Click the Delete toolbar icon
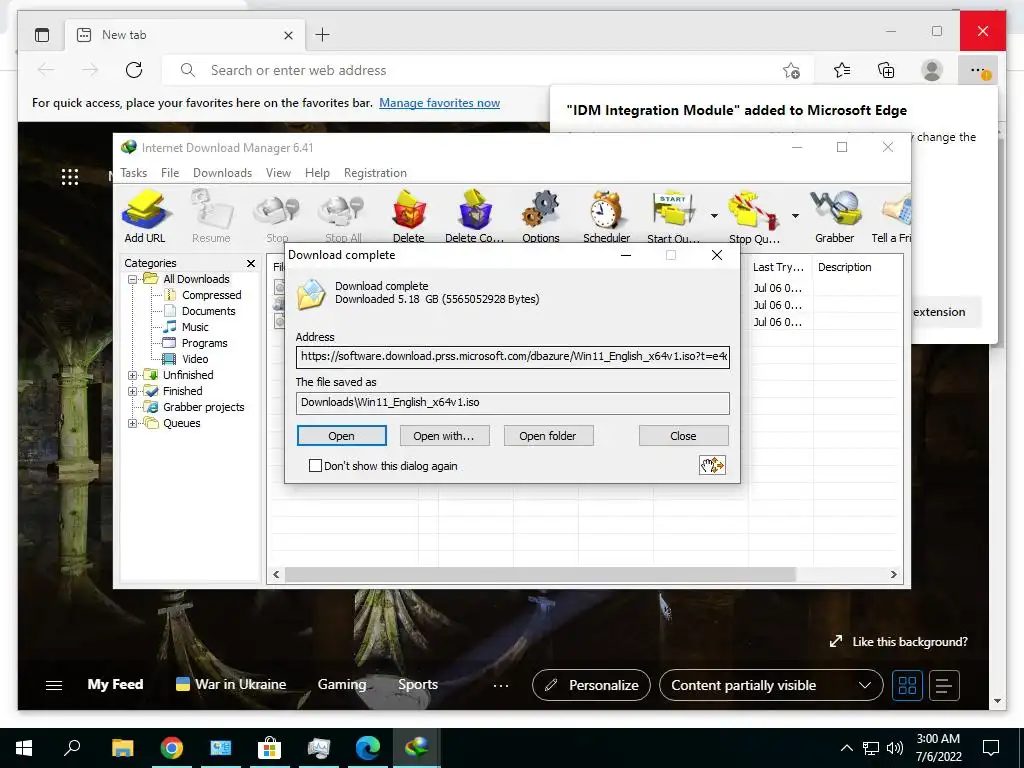This screenshot has height=768, width=1024. [409, 216]
